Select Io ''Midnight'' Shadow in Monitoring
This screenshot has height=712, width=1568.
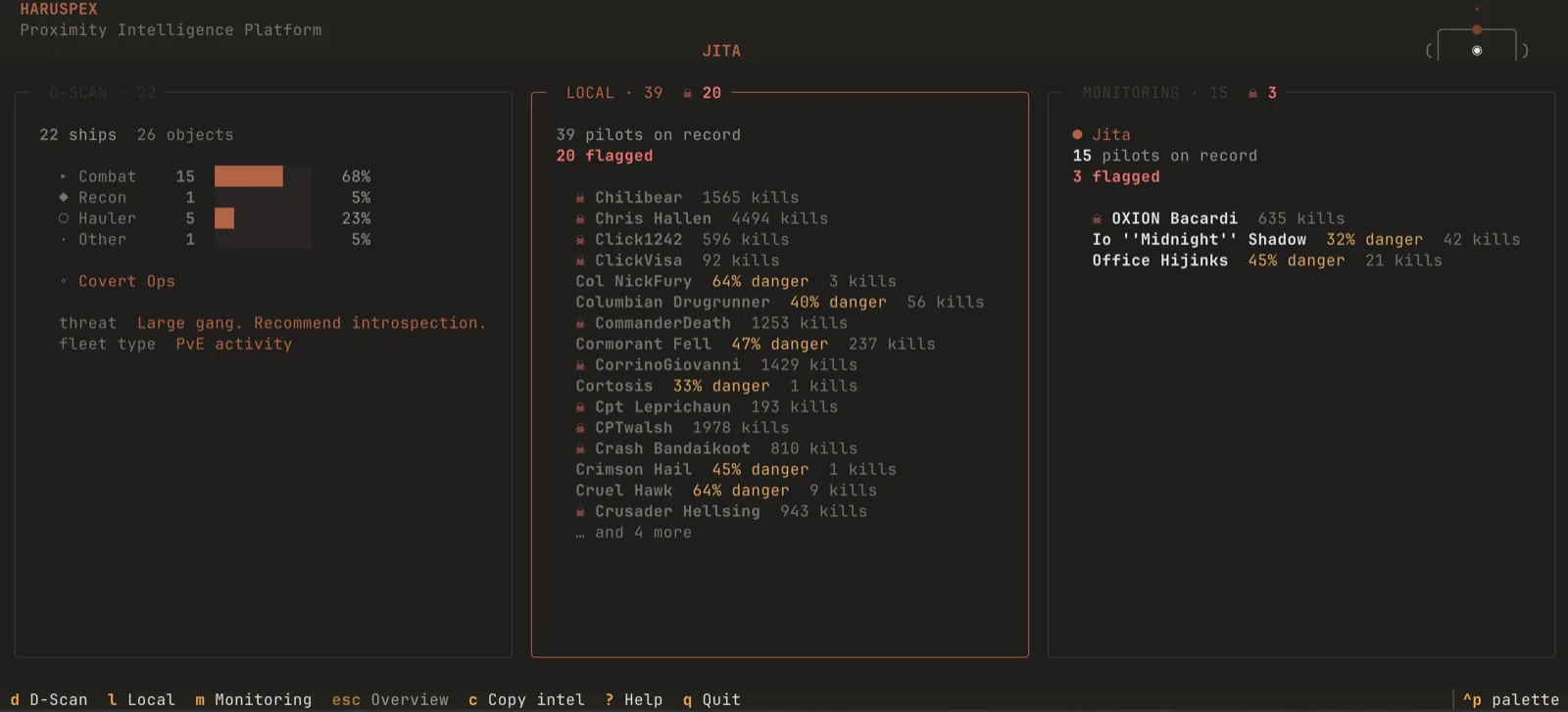coord(1306,239)
